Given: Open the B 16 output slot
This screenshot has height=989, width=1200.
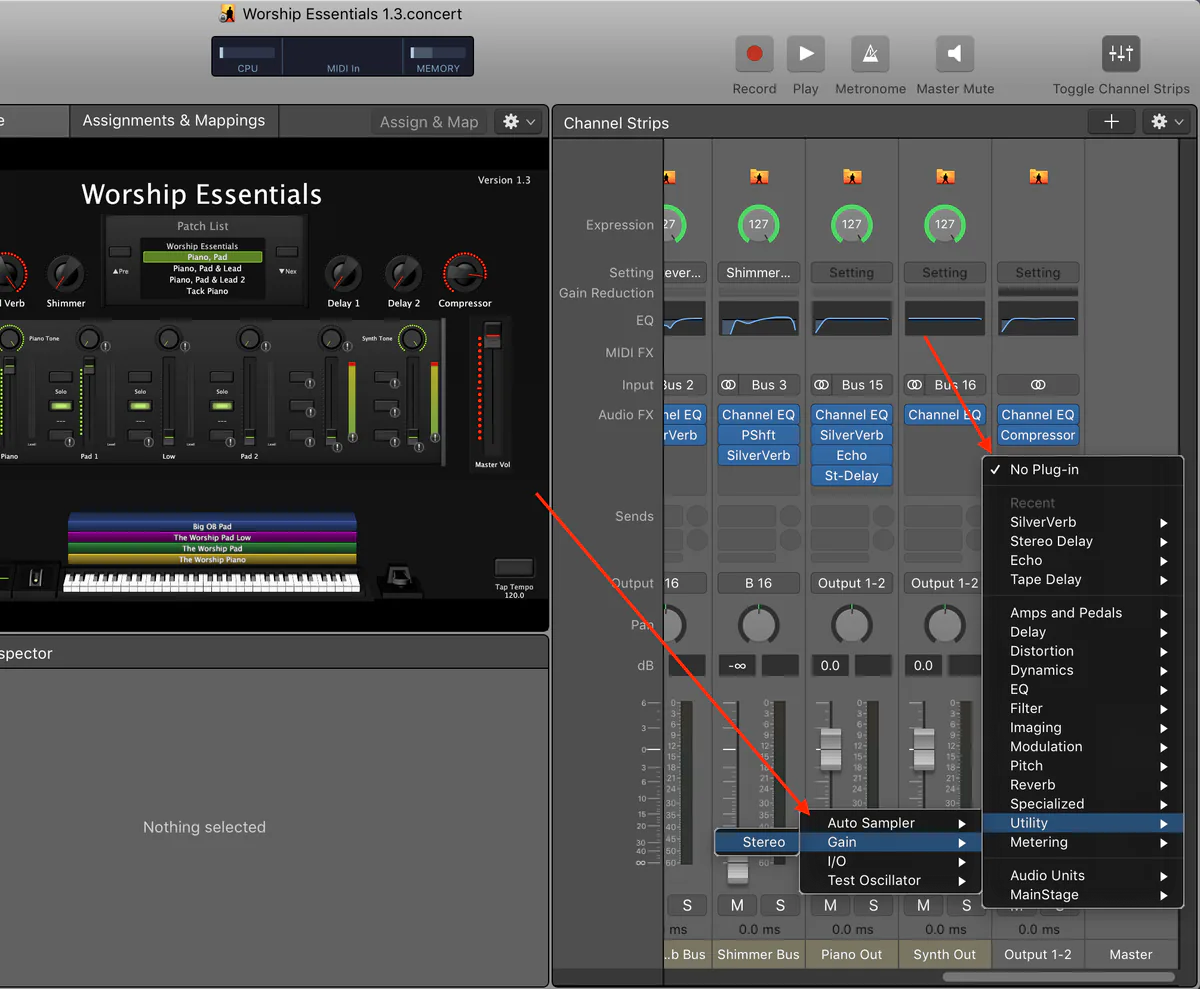Looking at the screenshot, I should pyautogui.click(x=758, y=583).
